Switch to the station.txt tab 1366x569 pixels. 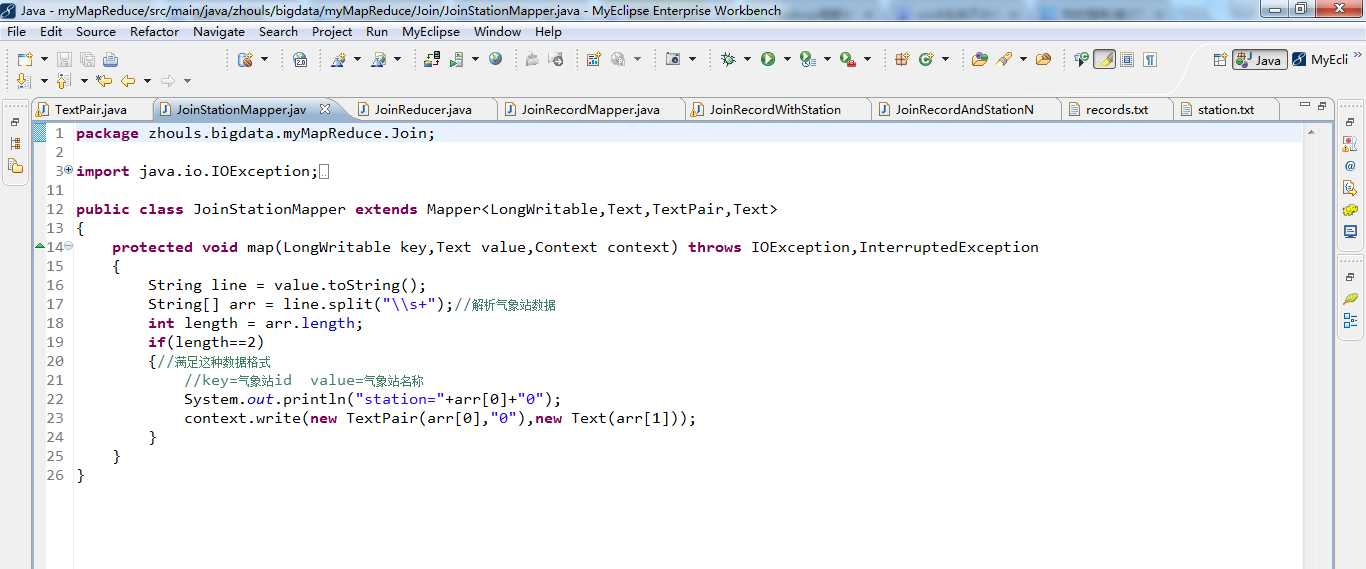pos(1226,109)
